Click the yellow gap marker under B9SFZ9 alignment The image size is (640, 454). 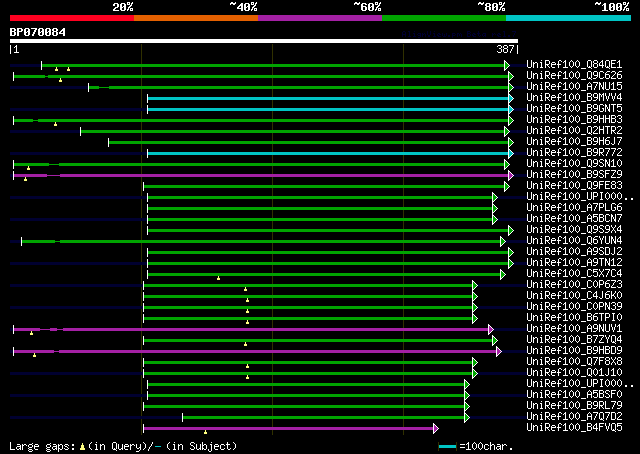(x=25, y=179)
